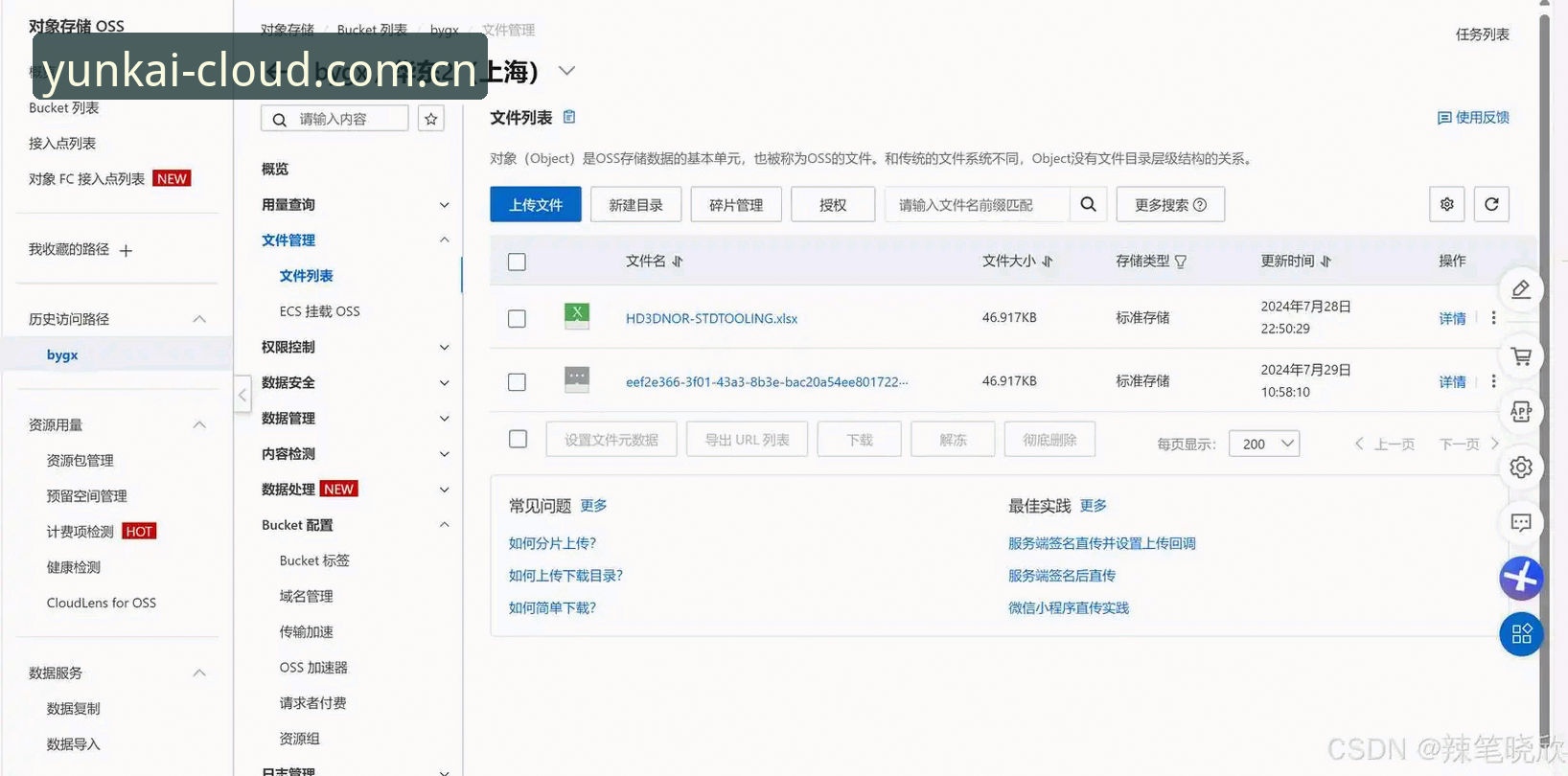Image resolution: width=1568 pixels, height=776 pixels.
Task: Open the 概览 menu item
Action: click(275, 169)
